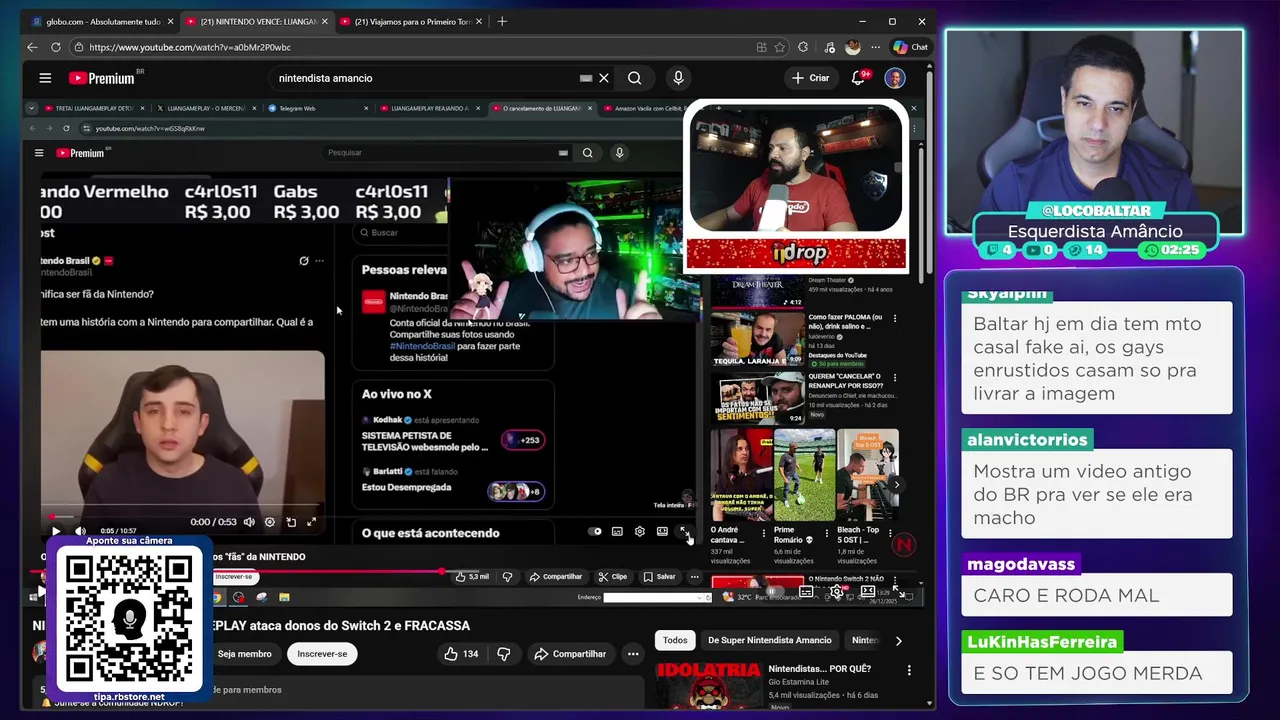This screenshot has height=720, width=1280.
Task: Show next Shorts with chevron arrow
Action: pos(896,485)
